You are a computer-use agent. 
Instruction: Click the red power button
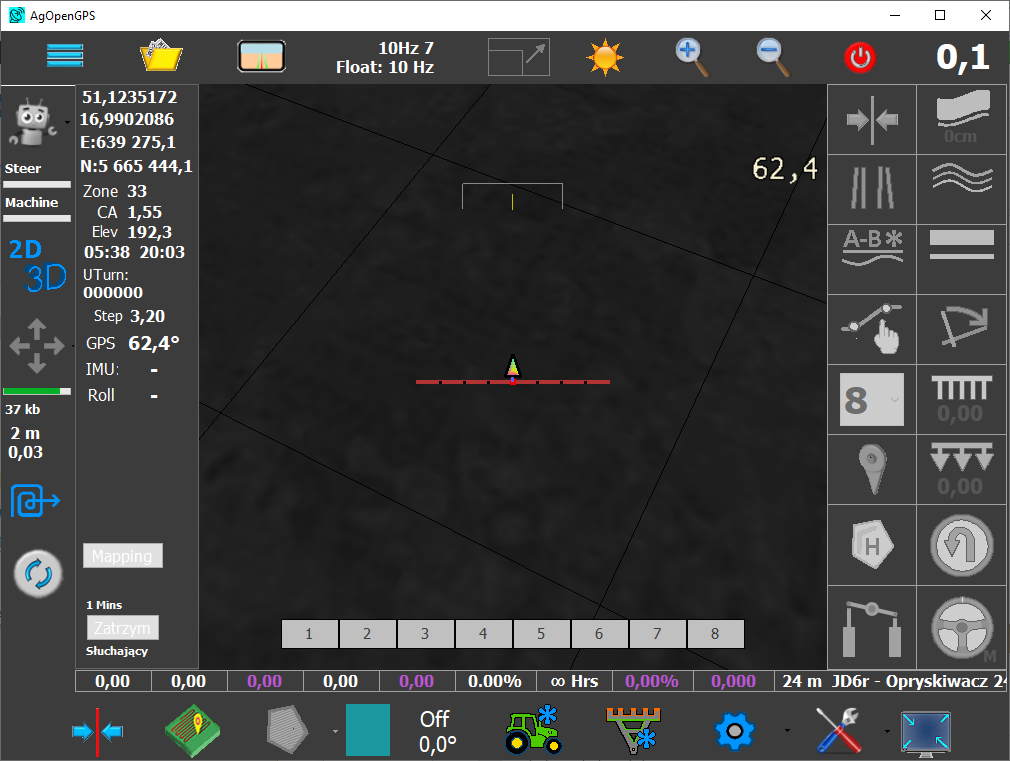pos(859,58)
